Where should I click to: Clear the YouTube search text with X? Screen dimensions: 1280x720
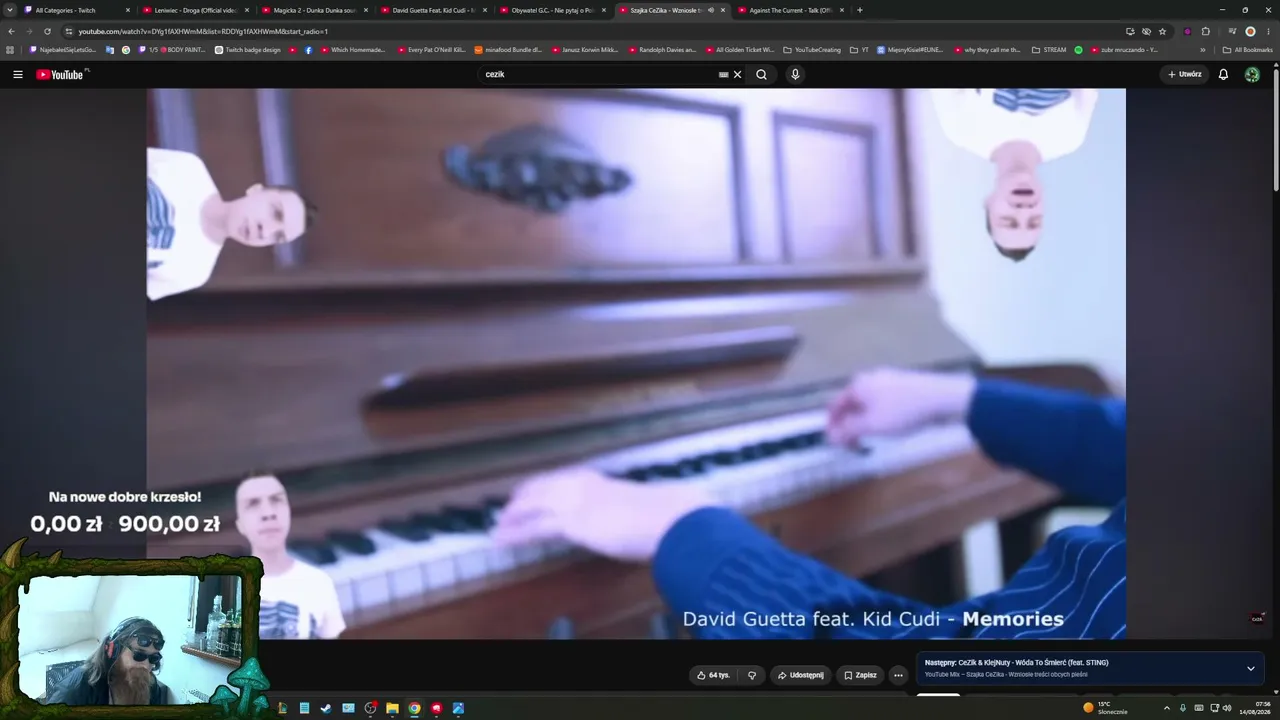click(738, 74)
